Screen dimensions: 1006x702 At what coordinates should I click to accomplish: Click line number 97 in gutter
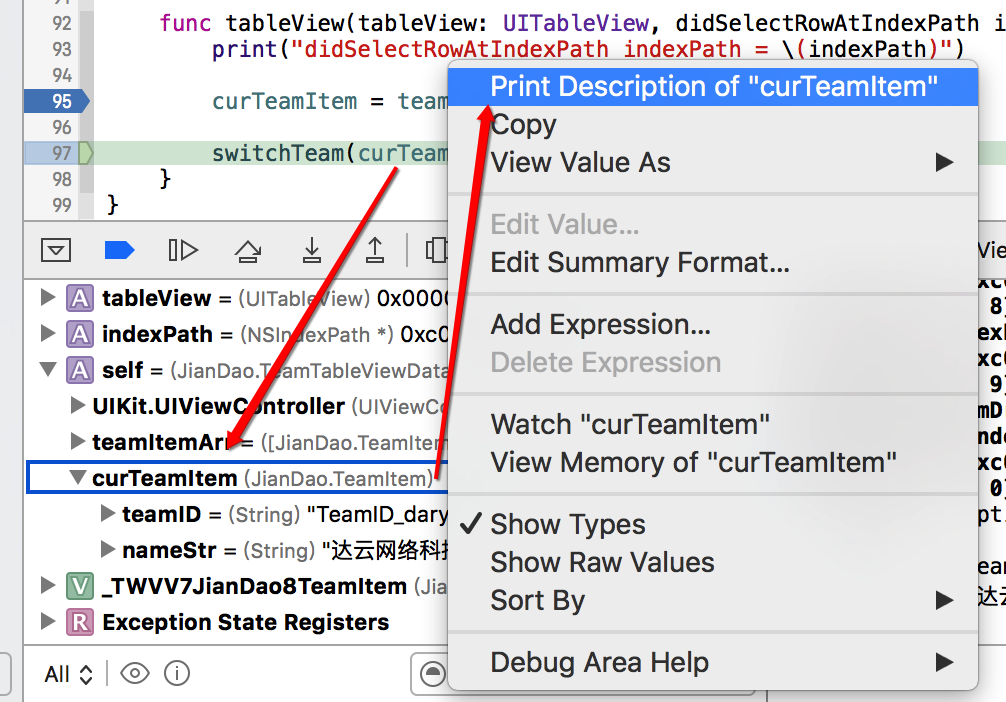(x=62, y=153)
